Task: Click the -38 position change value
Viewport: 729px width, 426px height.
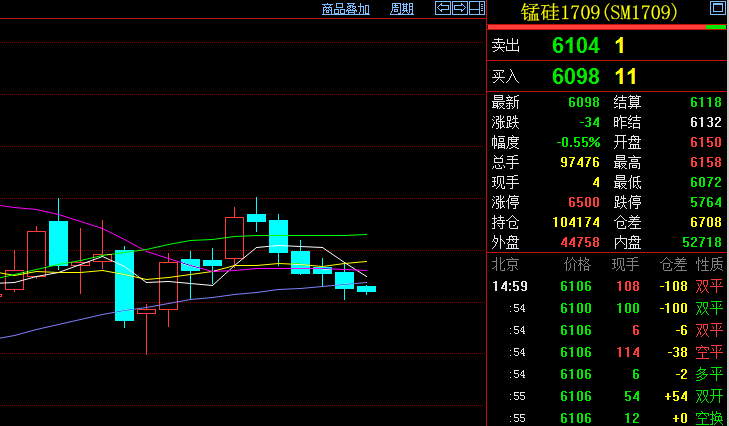Action: point(677,353)
